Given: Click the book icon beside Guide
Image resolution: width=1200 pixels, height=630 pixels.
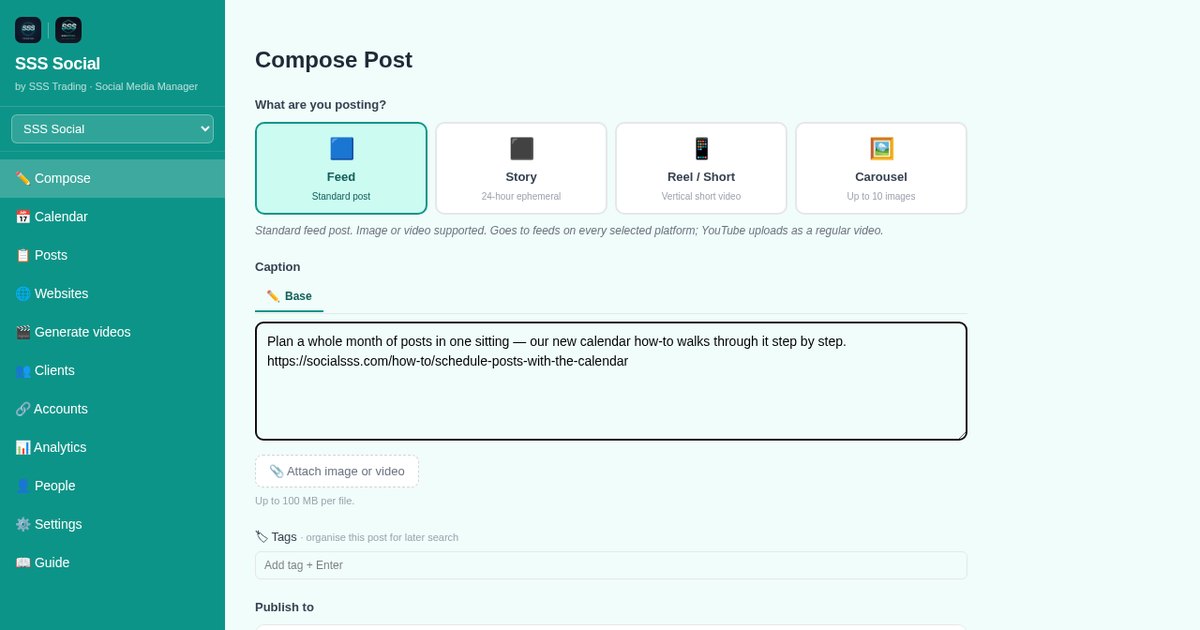Looking at the screenshot, I should click(x=23, y=563).
